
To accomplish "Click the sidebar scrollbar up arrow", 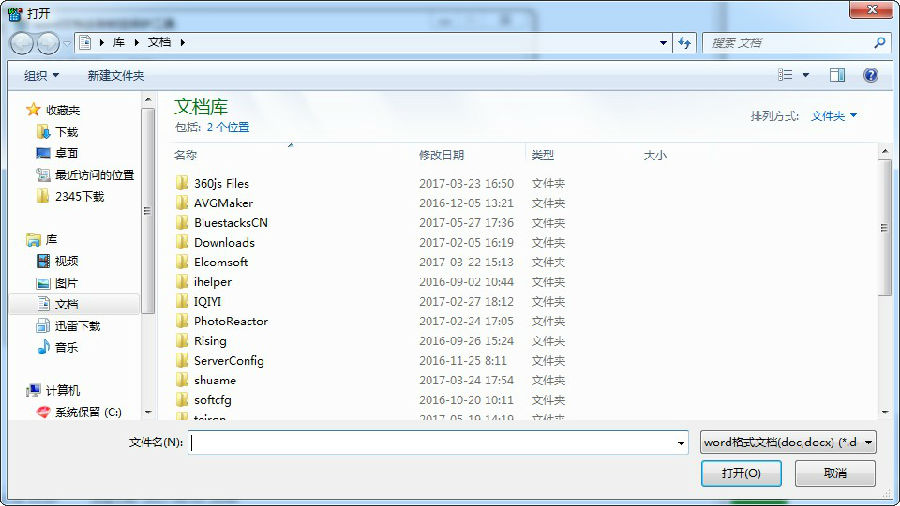I will coord(148,100).
